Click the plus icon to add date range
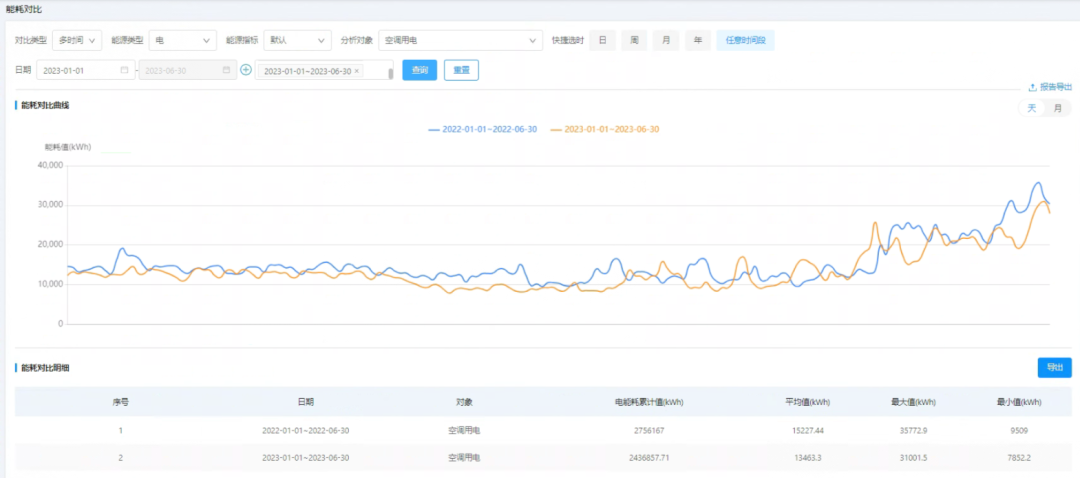 [245, 71]
